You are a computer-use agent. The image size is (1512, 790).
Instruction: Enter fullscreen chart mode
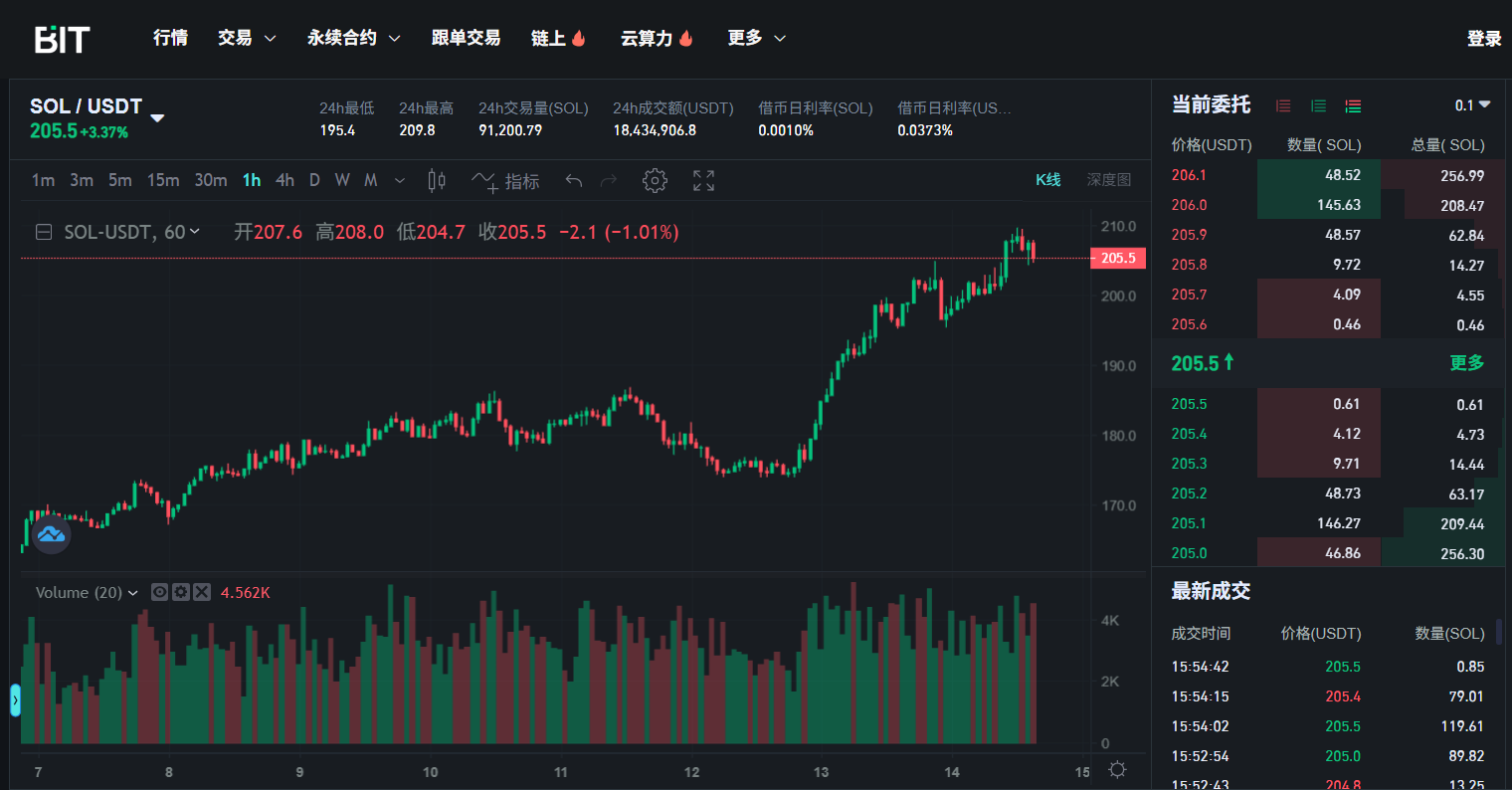coord(703,180)
